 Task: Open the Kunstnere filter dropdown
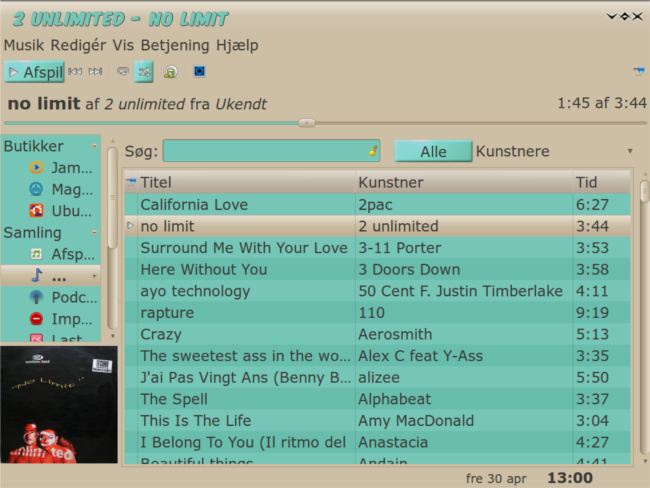click(x=555, y=151)
